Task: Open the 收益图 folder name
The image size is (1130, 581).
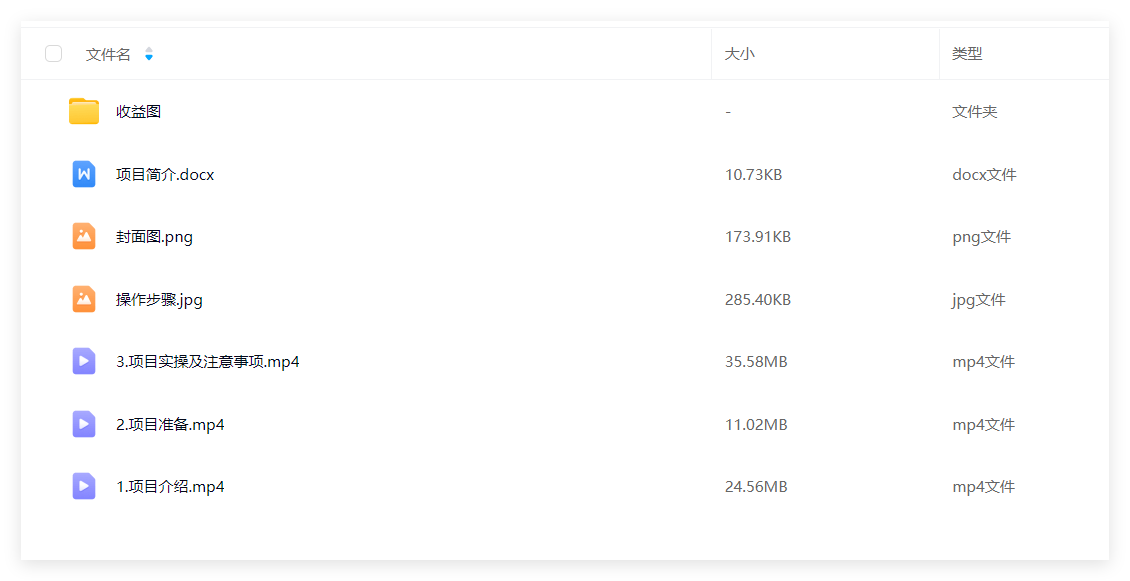Action: pyautogui.click(x=138, y=112)
